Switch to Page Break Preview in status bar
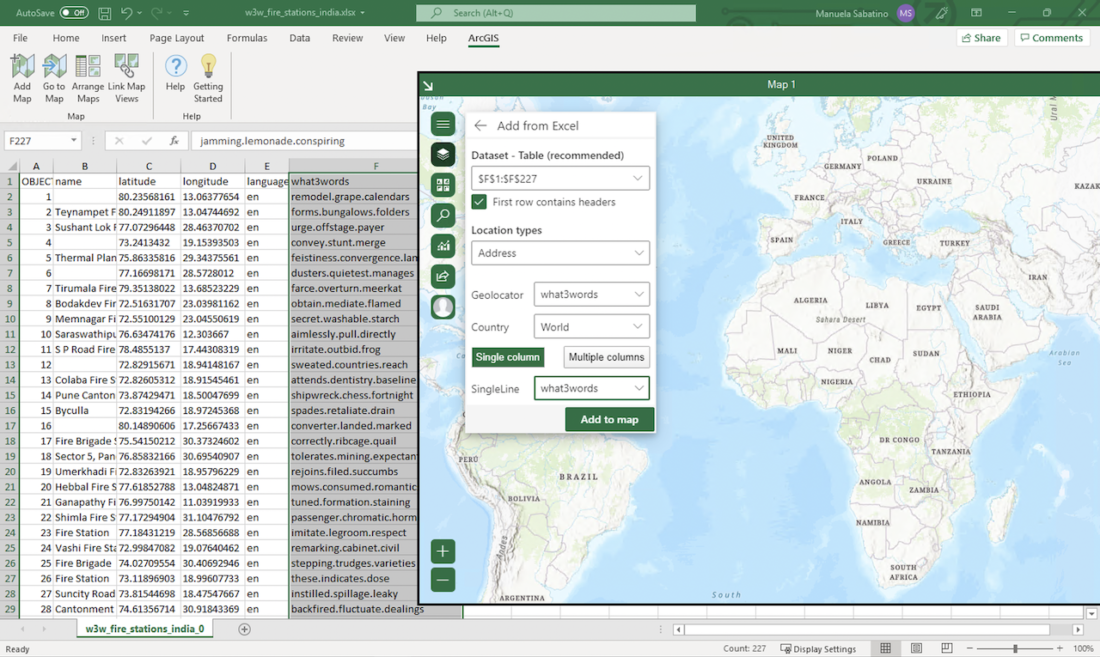This screenshot has height=657, width=1100. click(x=946, y=648)
